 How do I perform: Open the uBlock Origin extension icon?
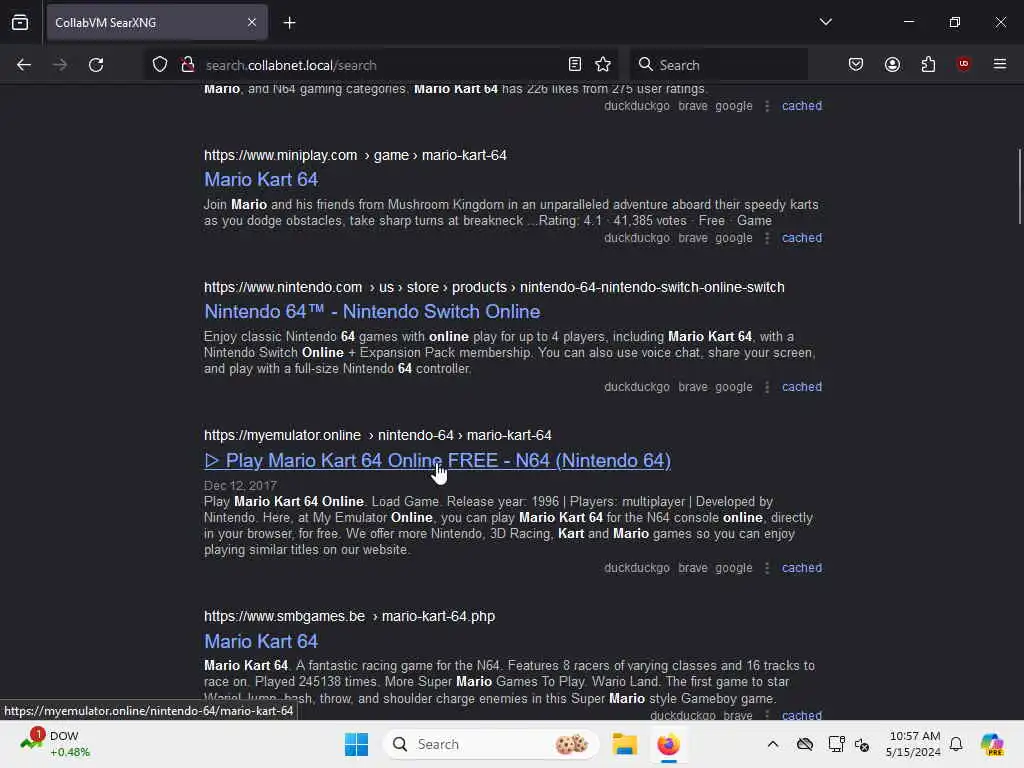point(963,63)
